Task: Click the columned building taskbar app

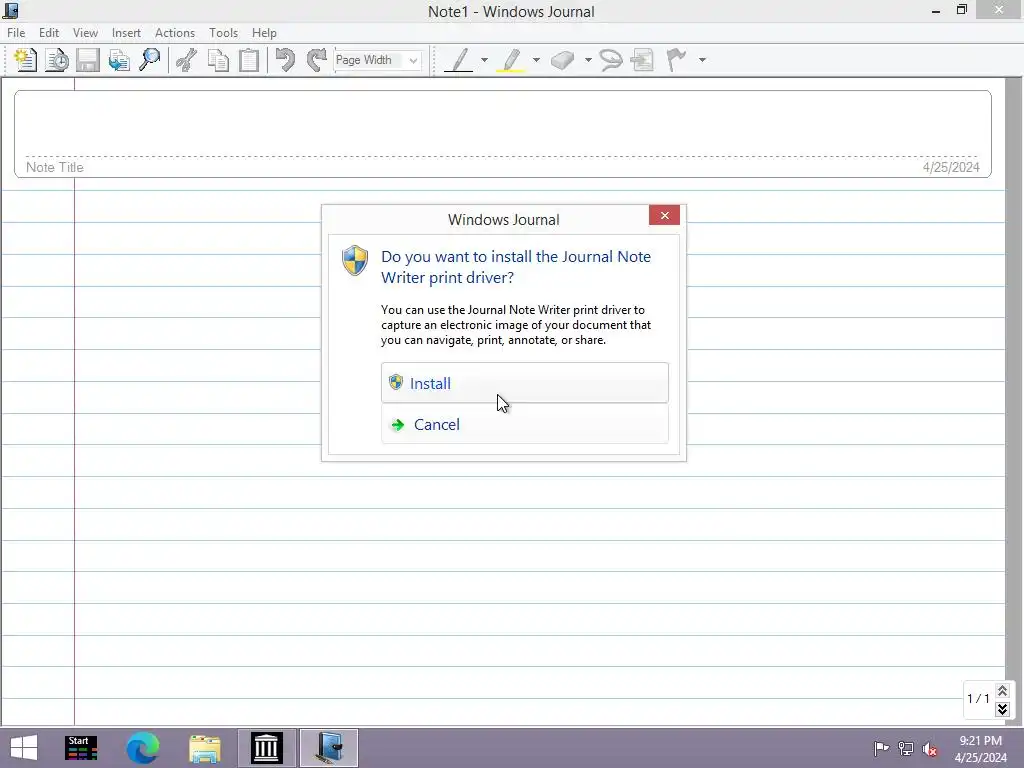Action: pos(266,748)
